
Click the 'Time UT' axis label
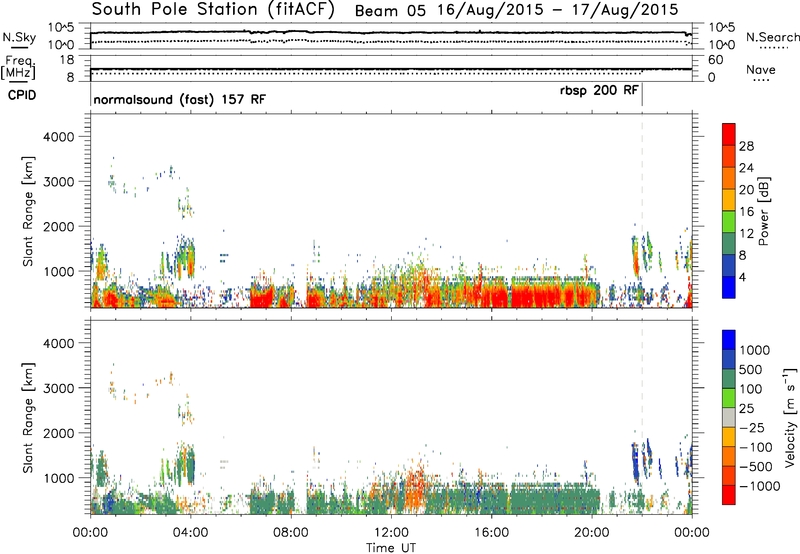[x=391, y=548]
